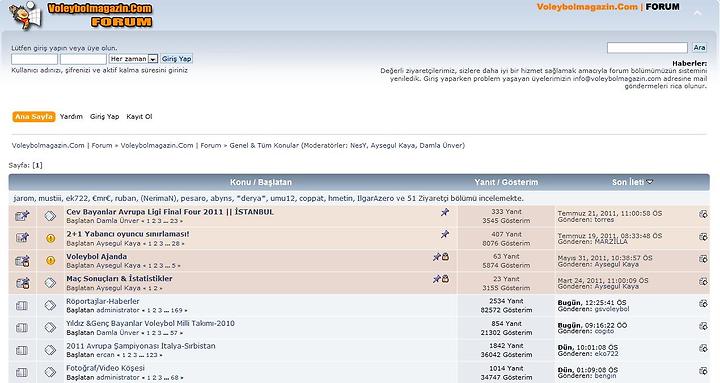
Task: Click lock icon on Maç Sonuçları topic
Action: [445, 279]
